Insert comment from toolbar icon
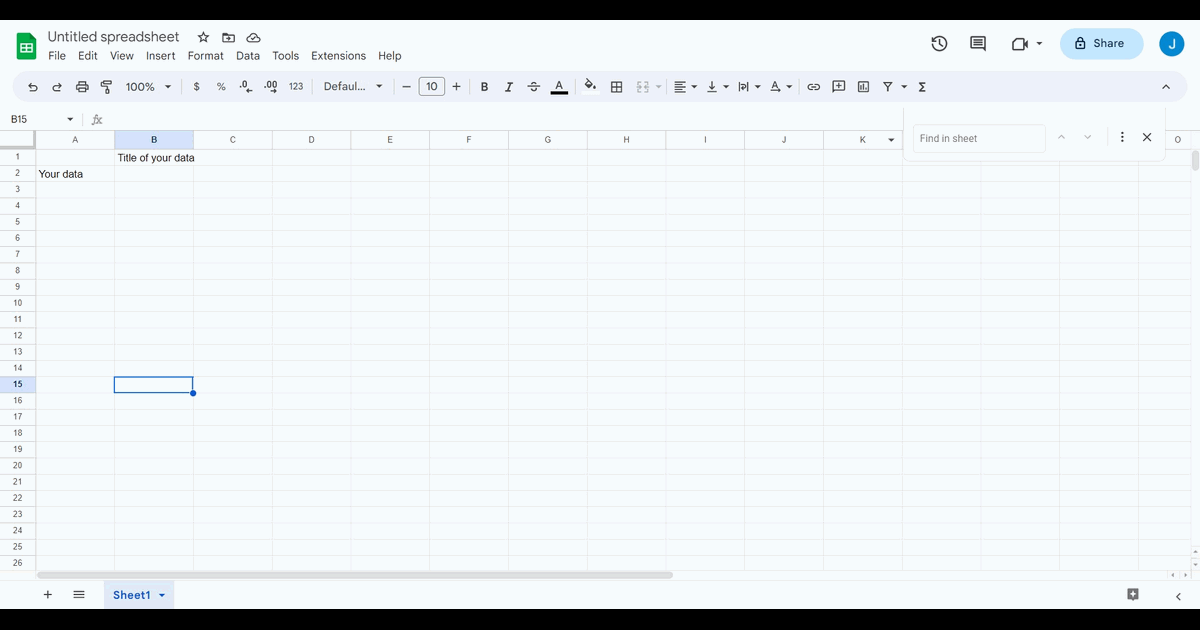This screenshot has height=630, width=1200. point(839,87)
